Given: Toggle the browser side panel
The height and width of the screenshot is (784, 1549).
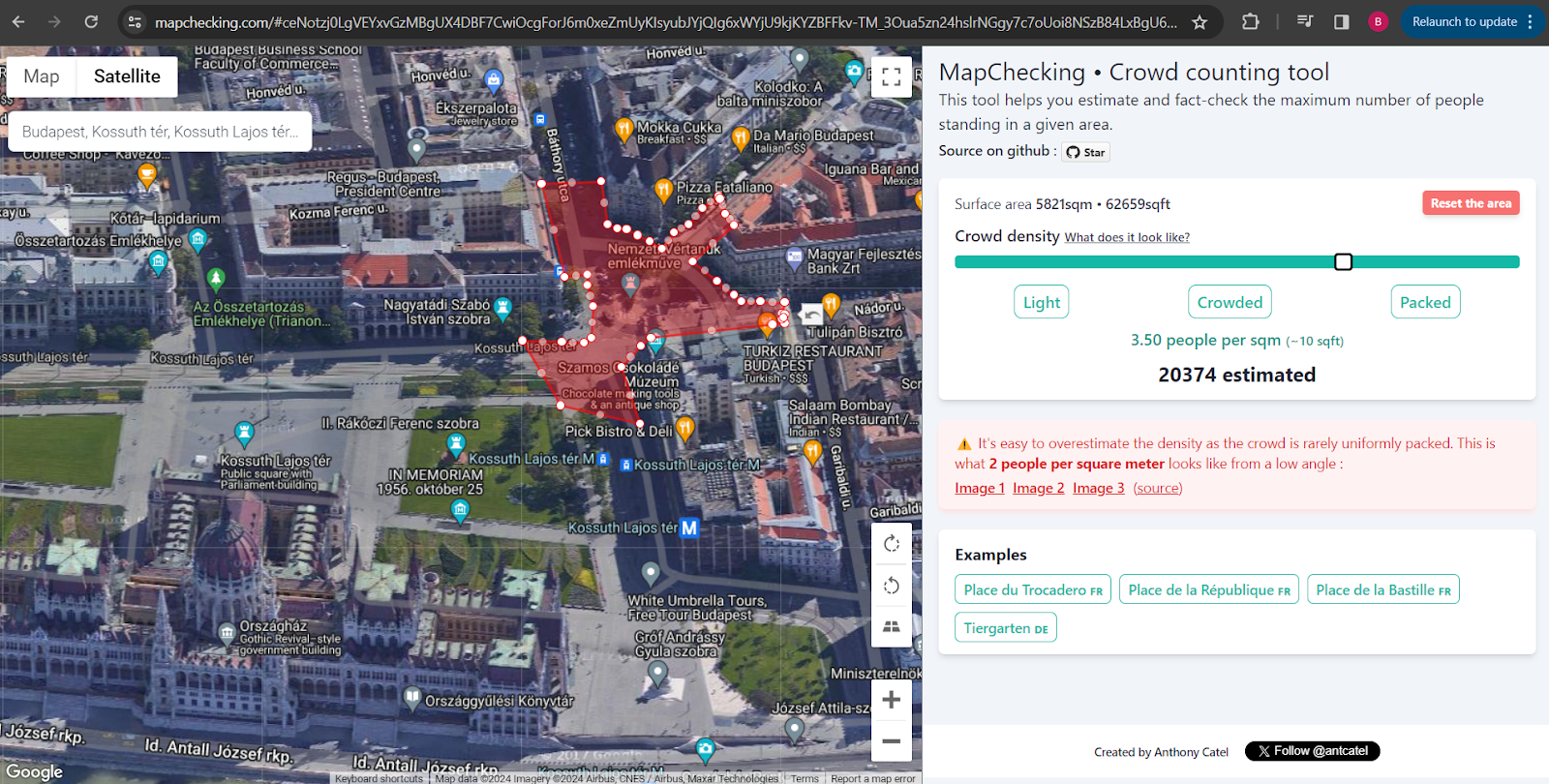Looking at the screenshot, I should [x=1342, y=21].
